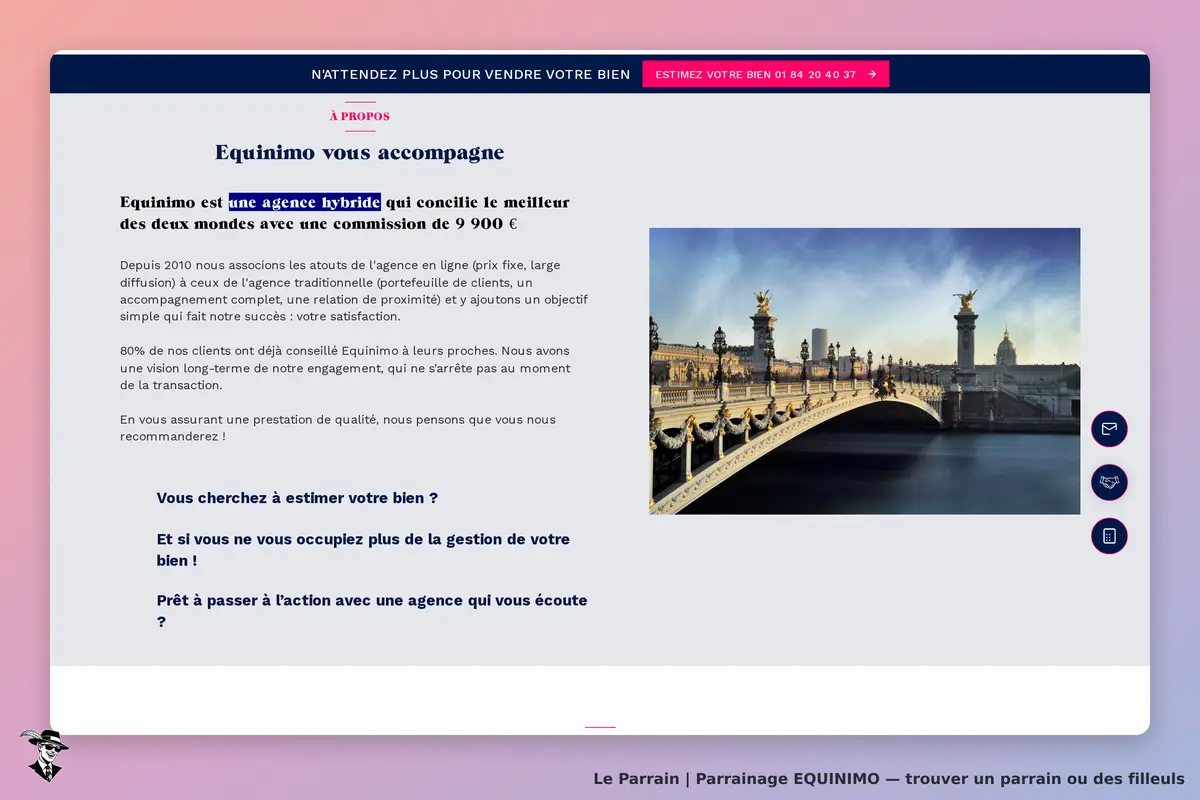This screenshot has height=800, width=1200.
Task: Click the 'commission de 9 900 €' text
Action: point(425,224)
